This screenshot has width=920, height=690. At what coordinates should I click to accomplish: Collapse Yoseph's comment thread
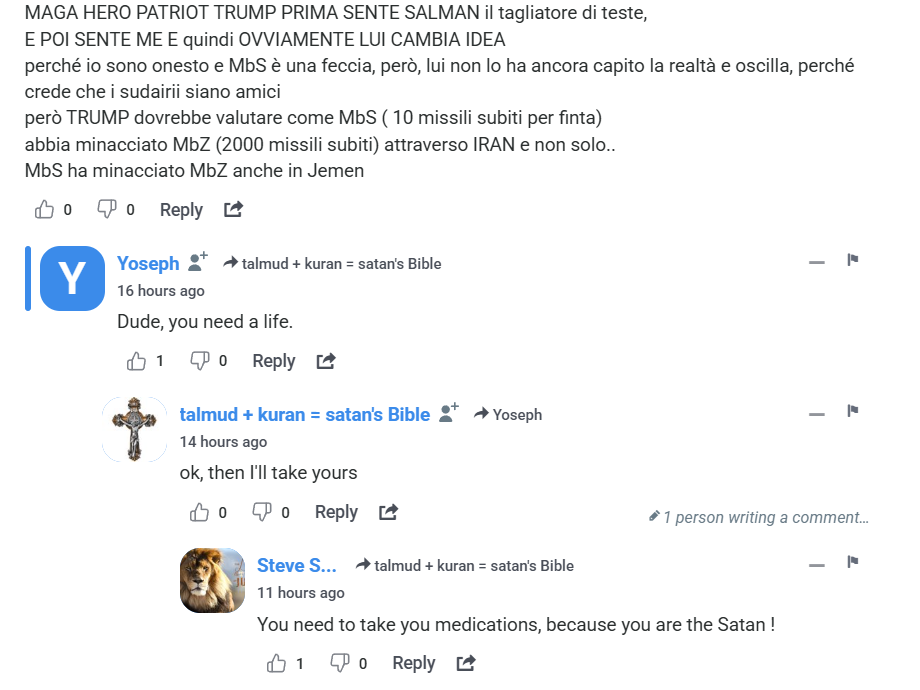(x=817, y=262)
